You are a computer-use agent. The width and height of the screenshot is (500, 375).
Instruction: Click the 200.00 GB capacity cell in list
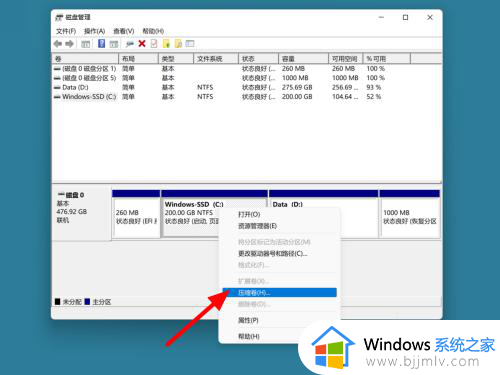(x=297, y=97)
